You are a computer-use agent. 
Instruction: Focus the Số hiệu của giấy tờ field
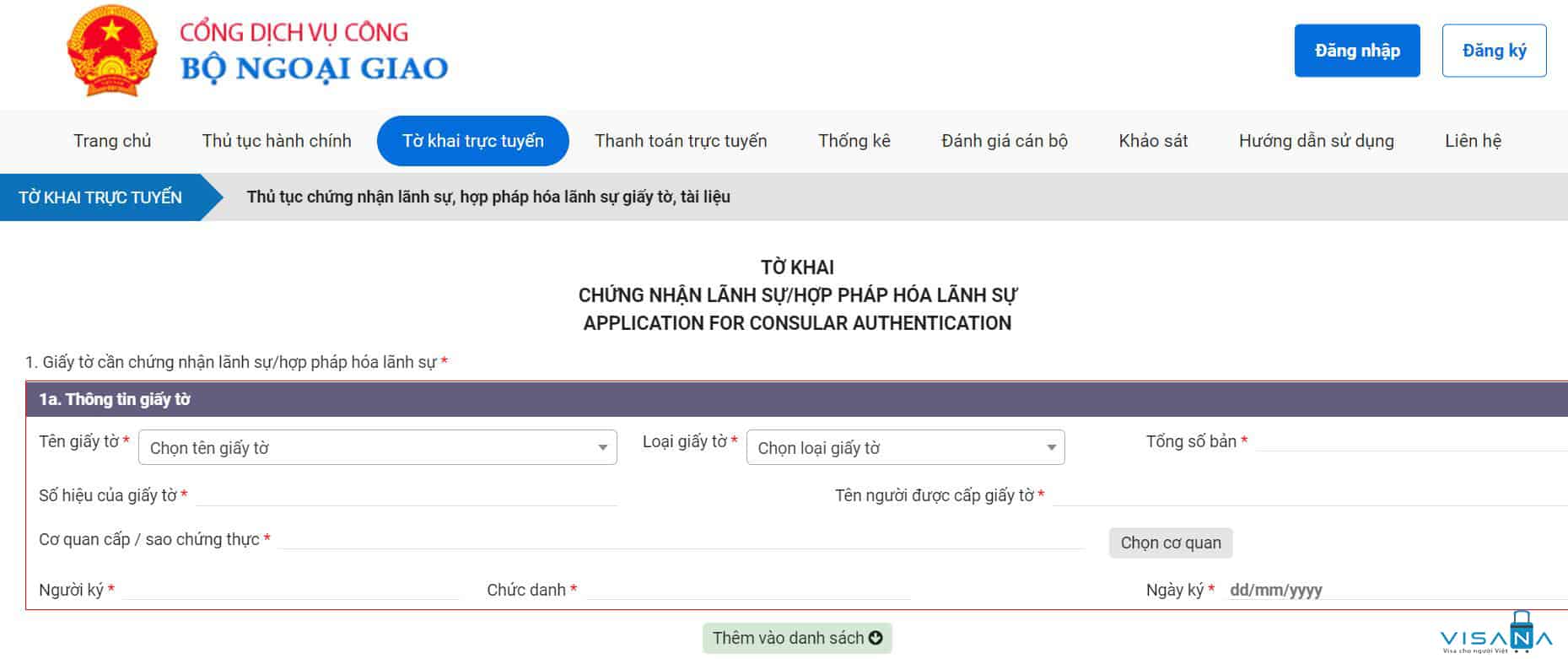407,494
